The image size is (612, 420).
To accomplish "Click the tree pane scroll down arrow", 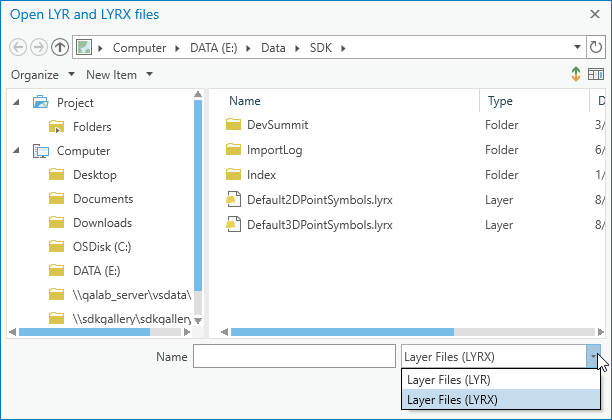I will [x=198, y=320].
